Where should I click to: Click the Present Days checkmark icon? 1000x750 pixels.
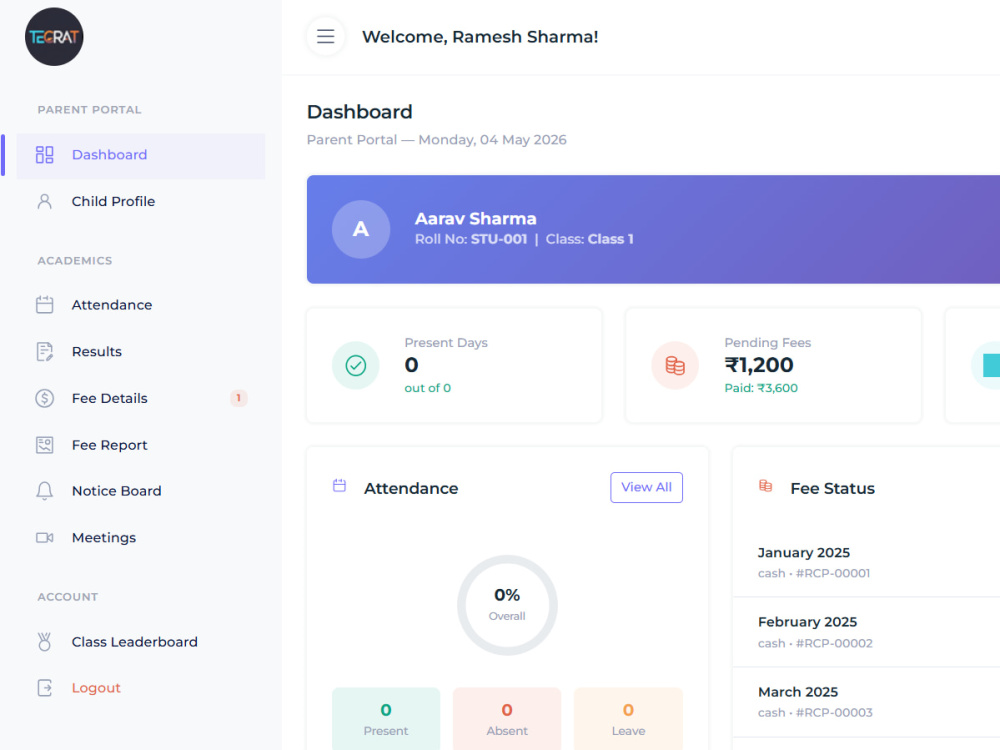click(356, 365)
